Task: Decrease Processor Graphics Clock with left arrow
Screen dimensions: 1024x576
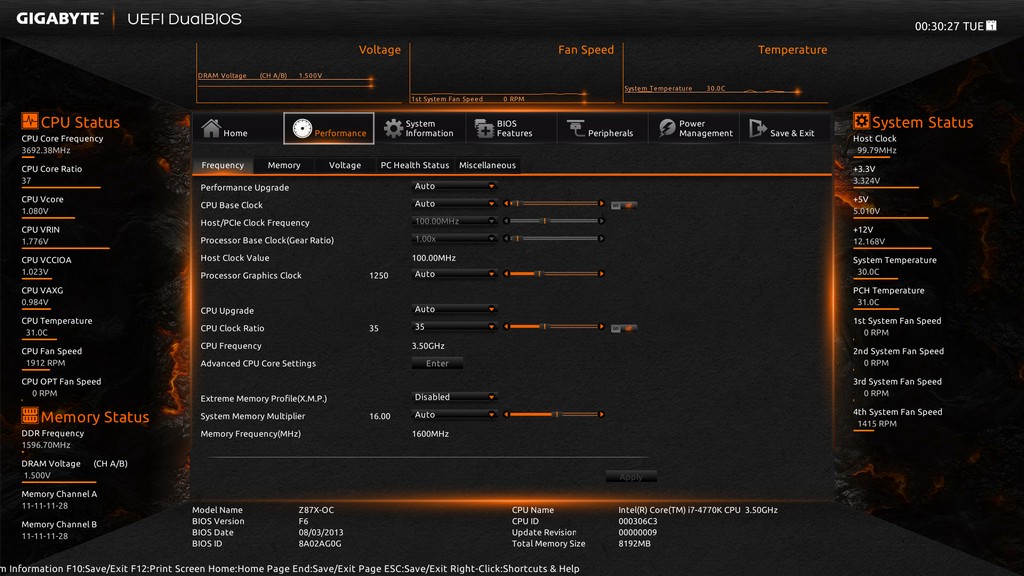Action: tap(506, 274)
